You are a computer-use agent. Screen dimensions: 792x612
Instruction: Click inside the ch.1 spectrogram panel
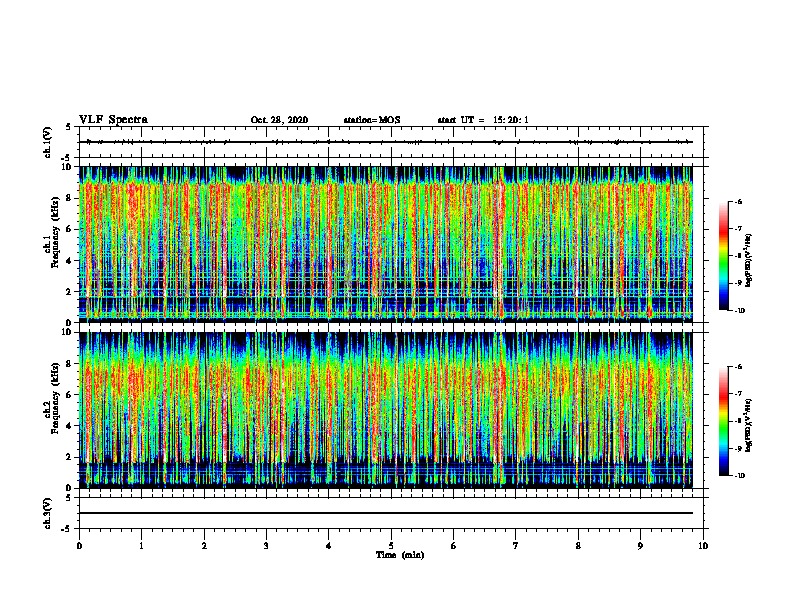(x=385, y=244)
